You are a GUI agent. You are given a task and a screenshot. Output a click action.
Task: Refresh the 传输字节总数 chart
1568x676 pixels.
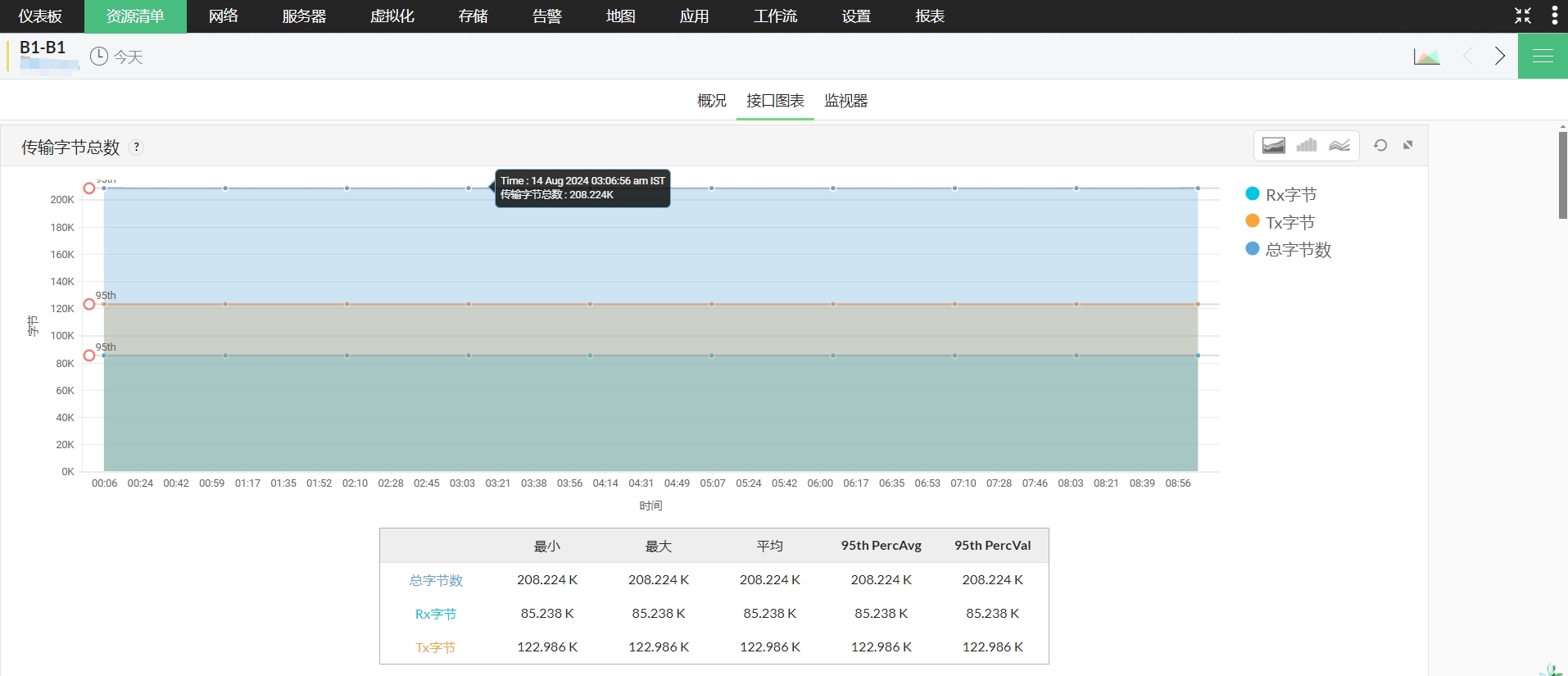(x=1380, y=145)
